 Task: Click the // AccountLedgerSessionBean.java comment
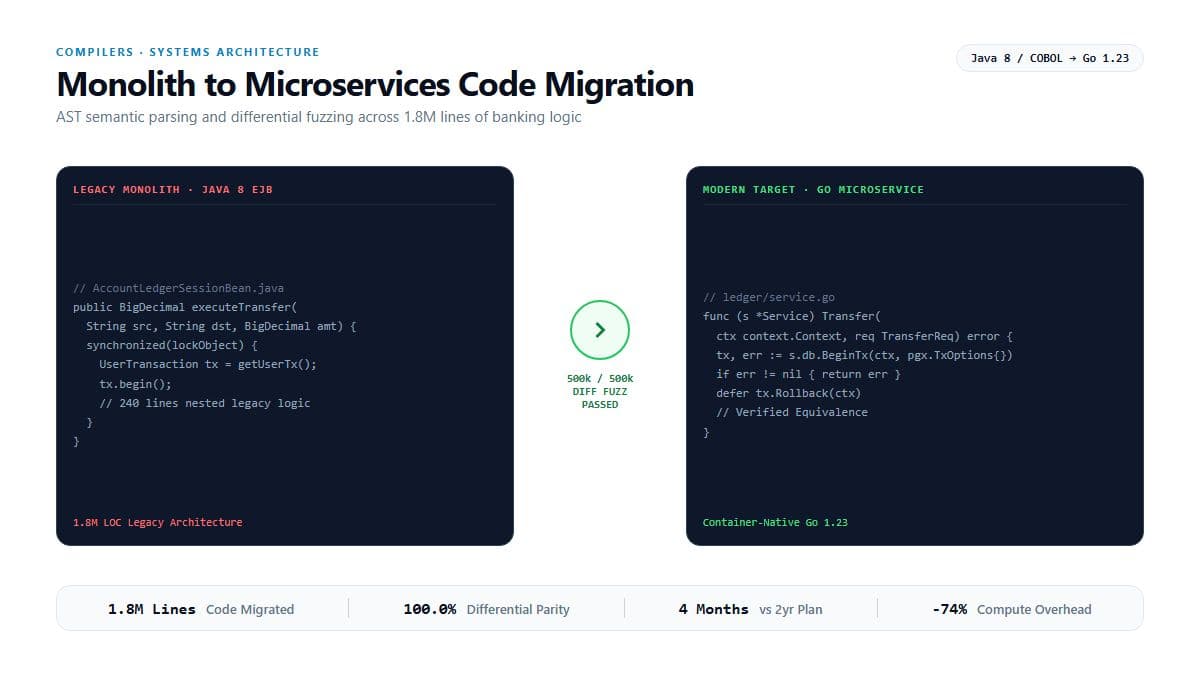tap(179, 288)
